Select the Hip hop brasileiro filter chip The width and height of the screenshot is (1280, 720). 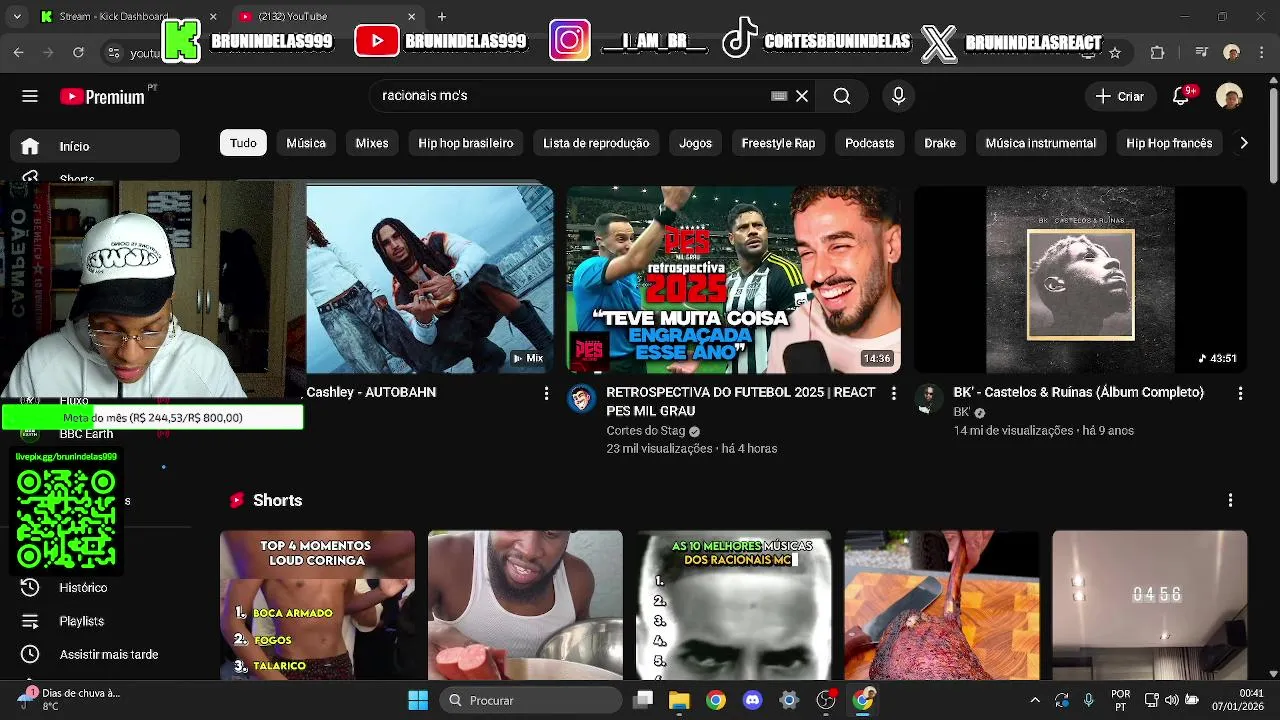point(466,143)
